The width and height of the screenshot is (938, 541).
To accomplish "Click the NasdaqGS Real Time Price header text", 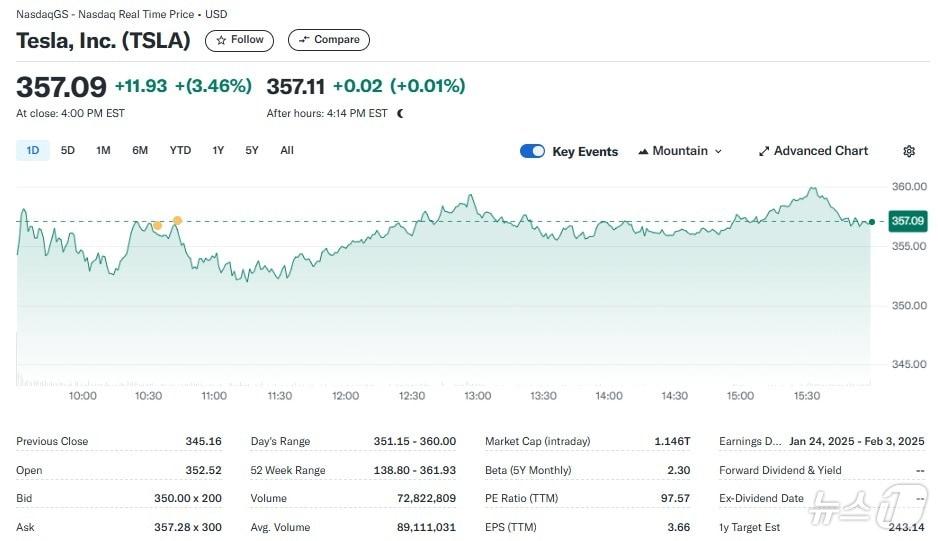I will point(121,14).
